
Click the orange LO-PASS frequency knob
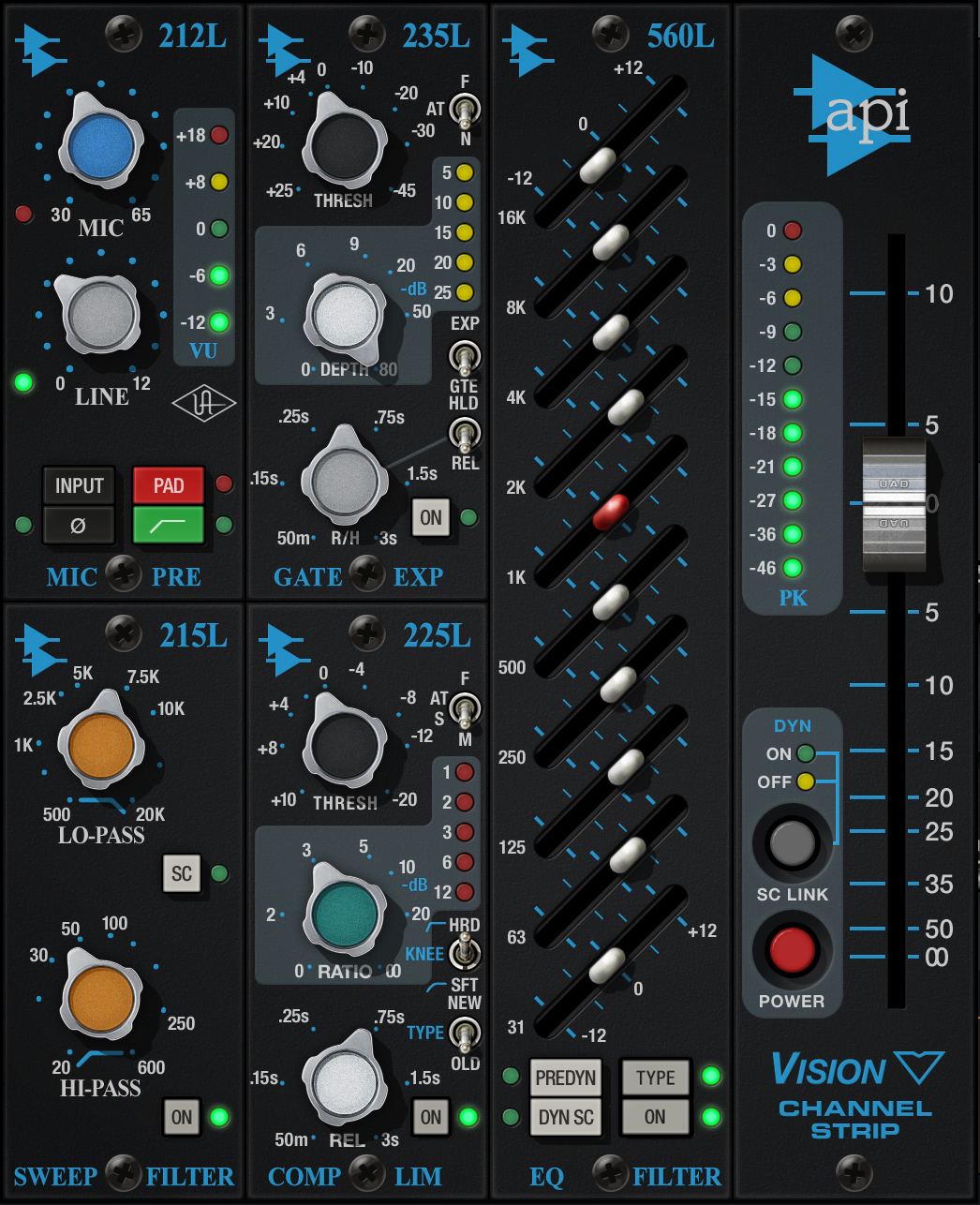101,746
